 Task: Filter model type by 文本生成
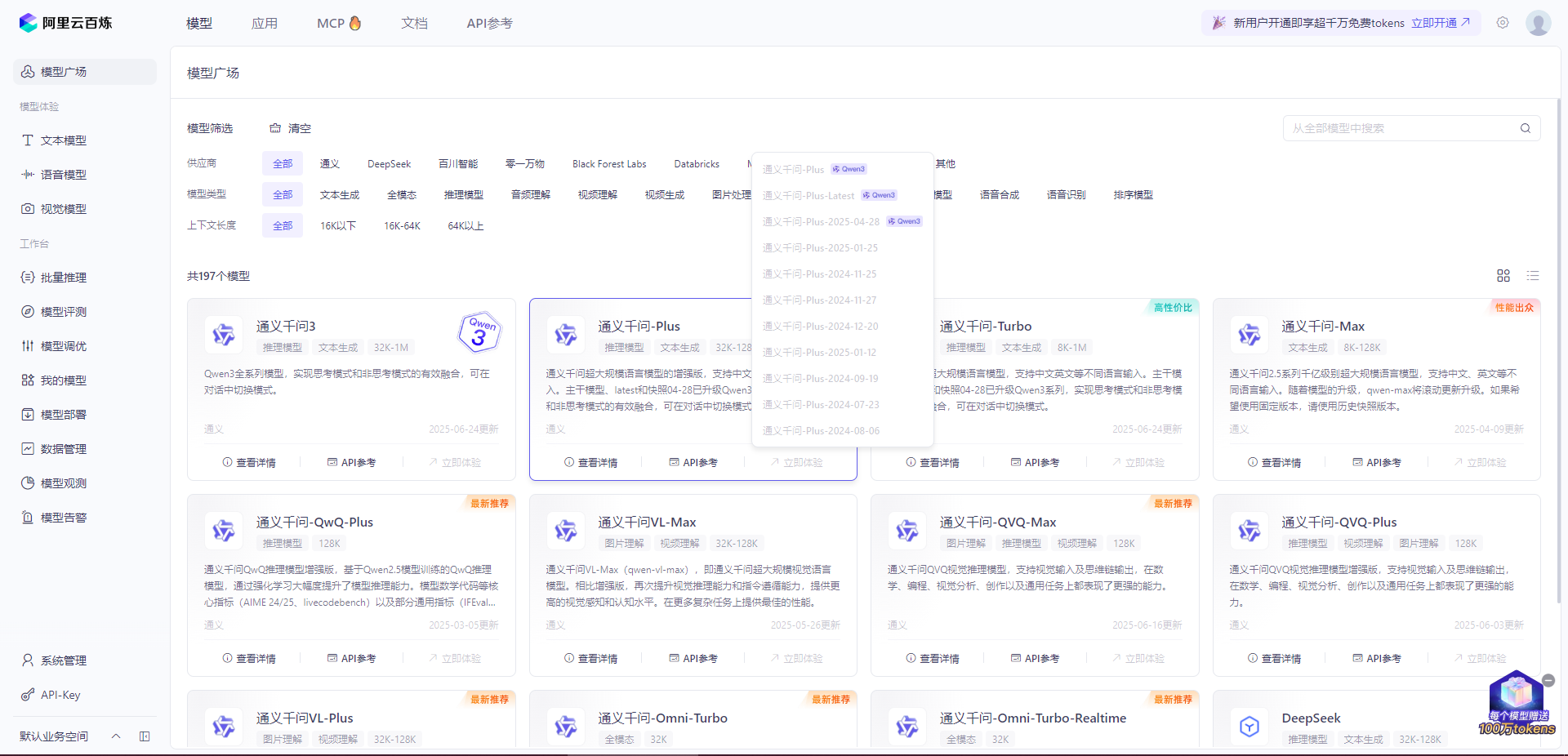(340, 195)
